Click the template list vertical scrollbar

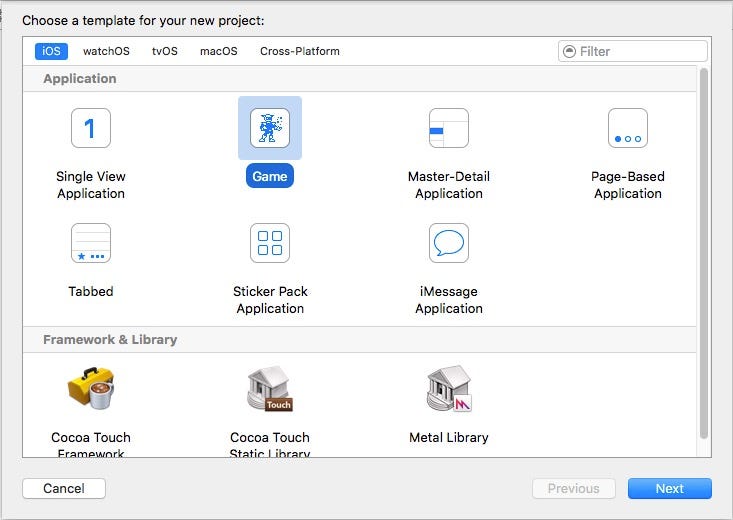[704, 253]
